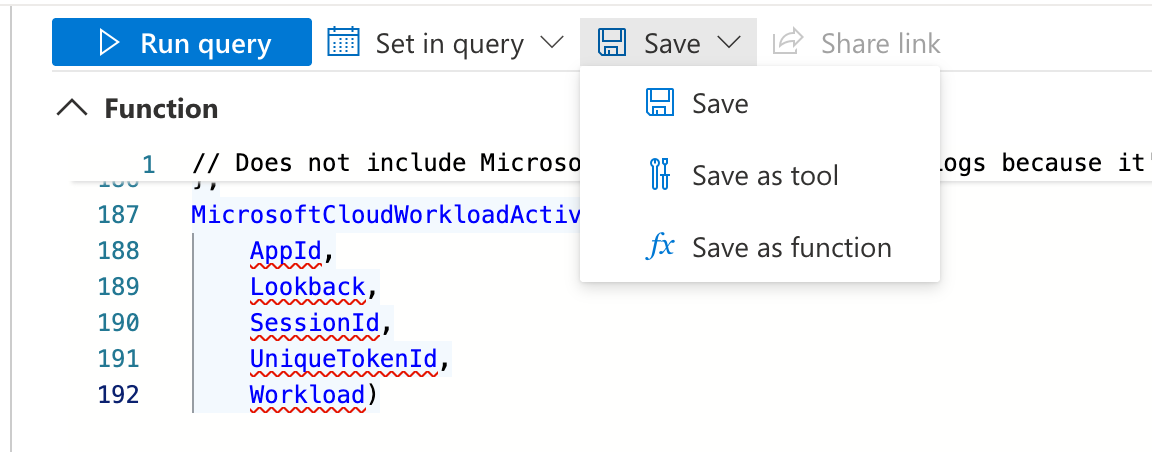Click the Lookback parameter in editor
This screenshot has width=1152, height=452.
point(307,287)
